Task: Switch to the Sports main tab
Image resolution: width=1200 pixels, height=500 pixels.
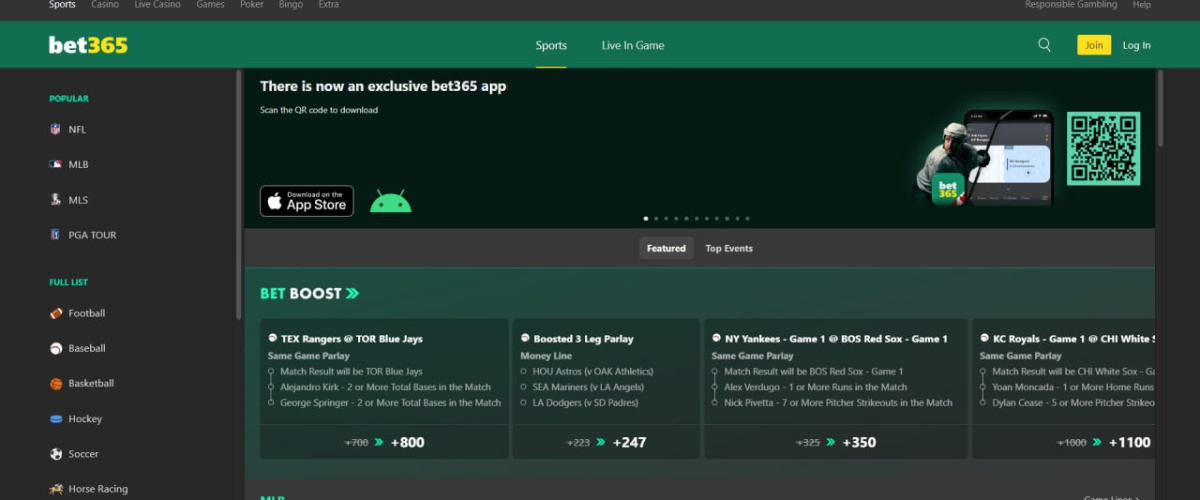Action: click(x=551, y=45)
